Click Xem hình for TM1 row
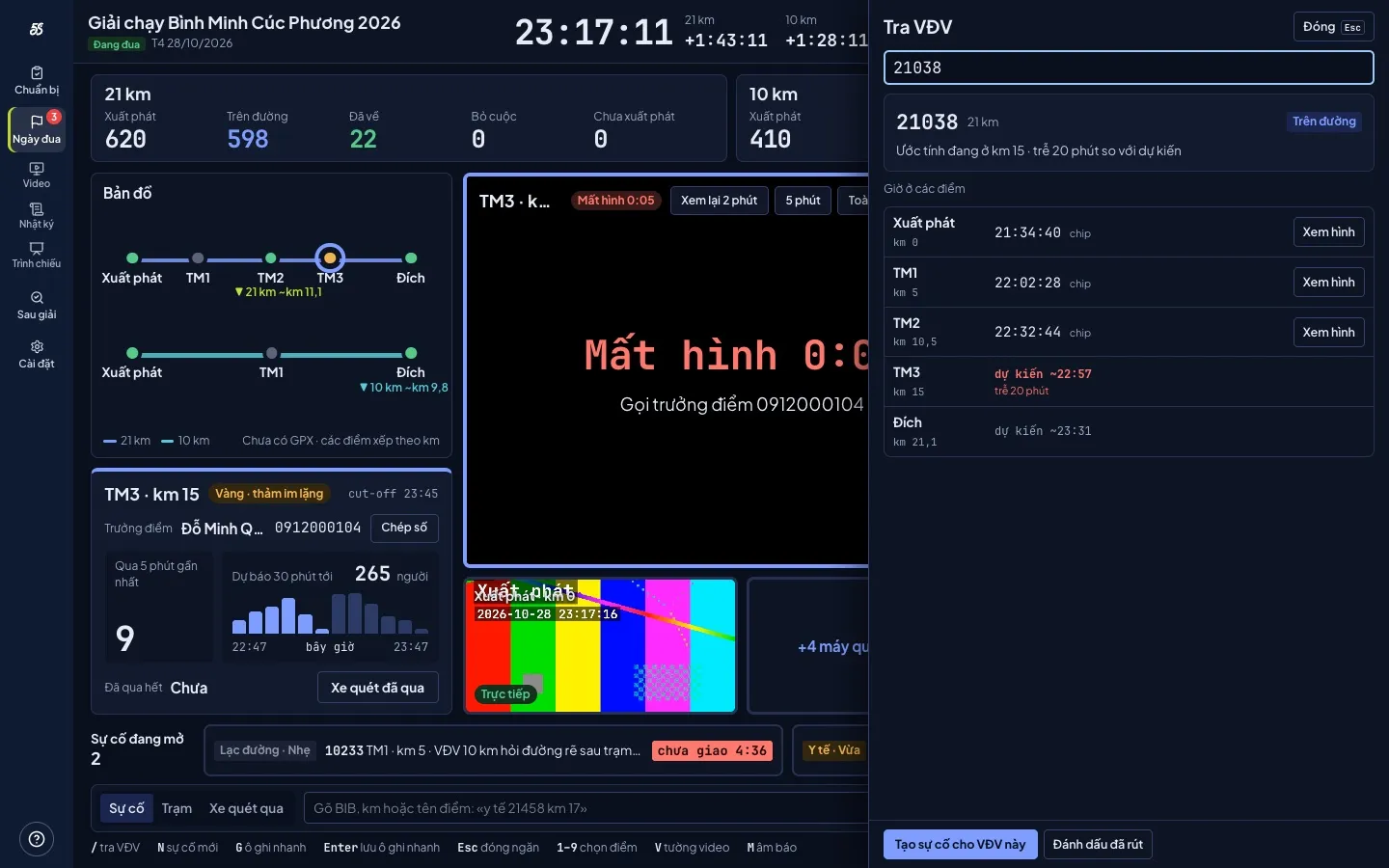Screen dimensions: 1389x868 point(1328,283)
